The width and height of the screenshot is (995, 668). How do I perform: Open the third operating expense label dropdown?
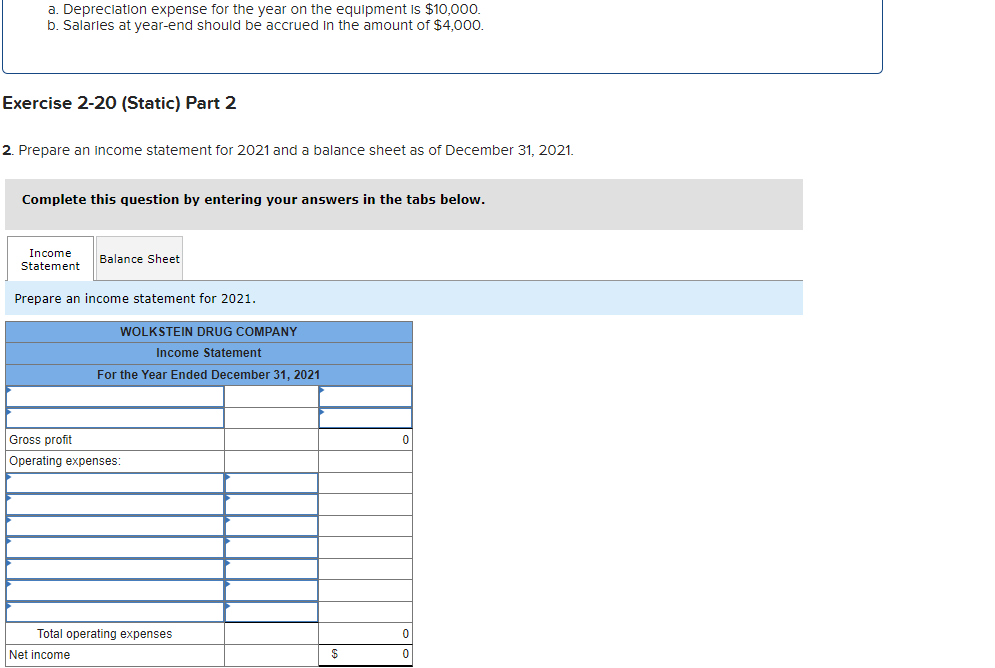[x=114, y=525]
